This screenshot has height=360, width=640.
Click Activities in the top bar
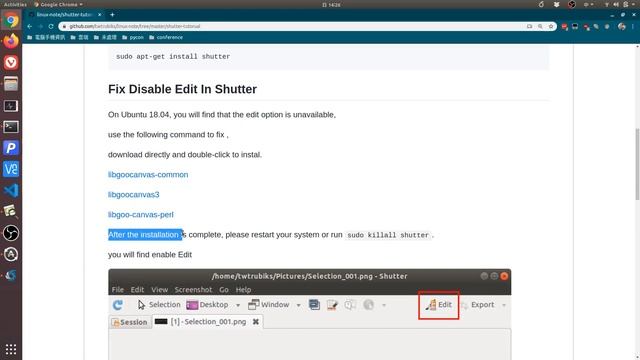15,4
